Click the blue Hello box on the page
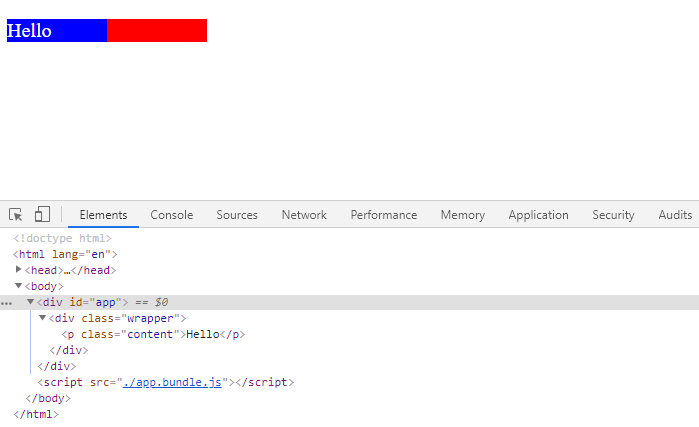The image size is (699, 427). (57, 30)
